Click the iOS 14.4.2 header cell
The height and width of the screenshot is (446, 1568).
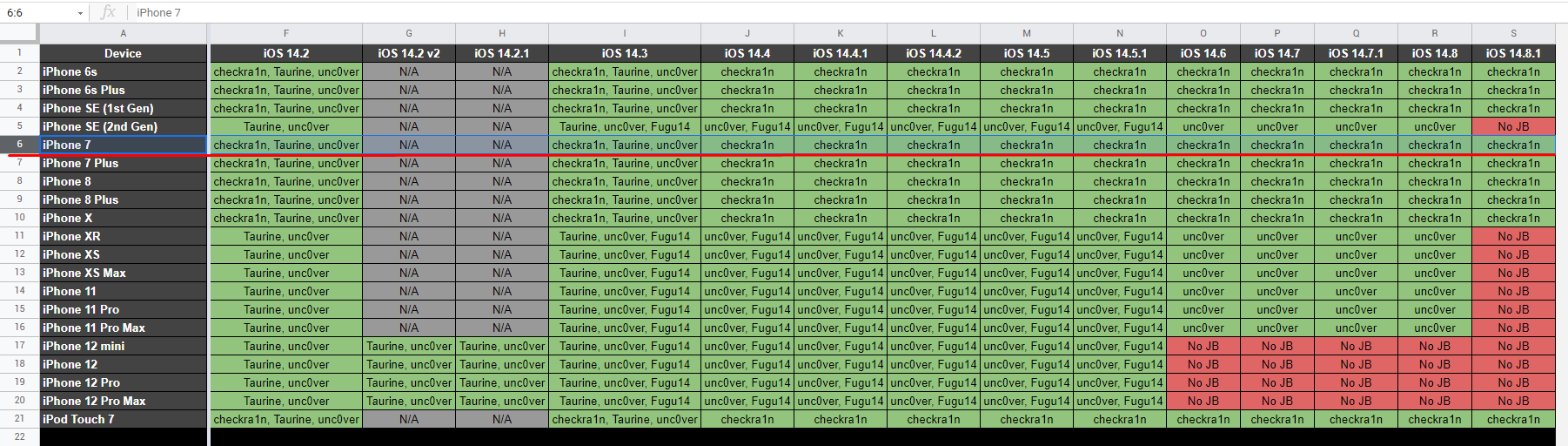coord(934,53)
